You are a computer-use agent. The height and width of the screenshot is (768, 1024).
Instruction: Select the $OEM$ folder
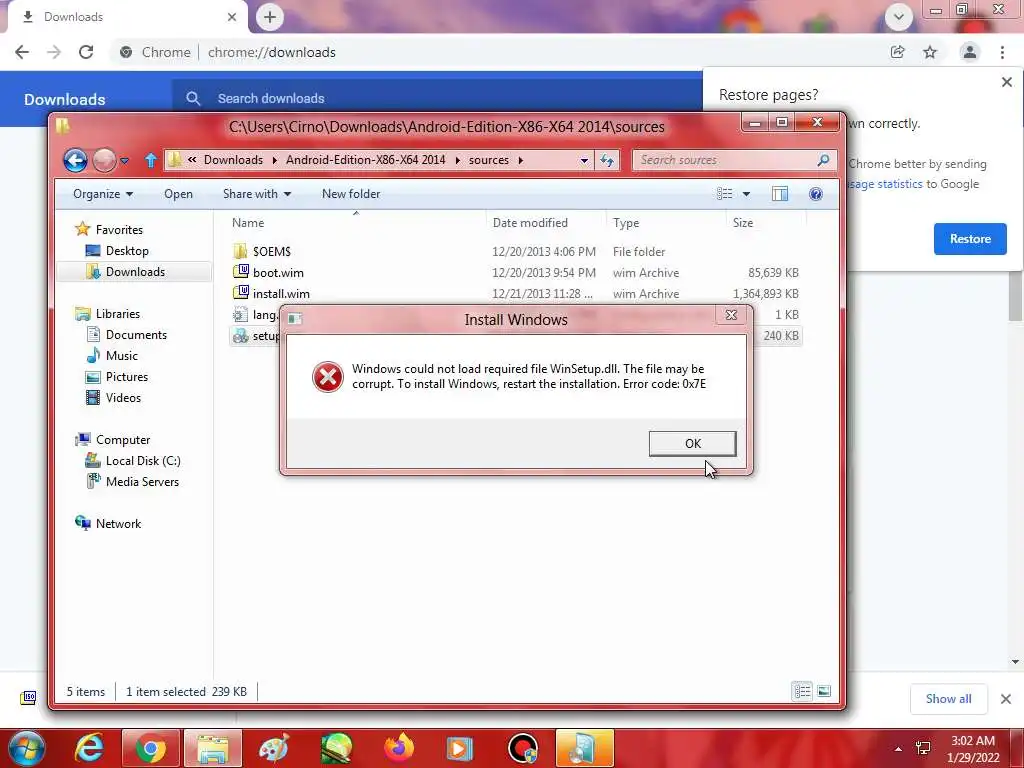pyautogui.click(x=271, y=251)
